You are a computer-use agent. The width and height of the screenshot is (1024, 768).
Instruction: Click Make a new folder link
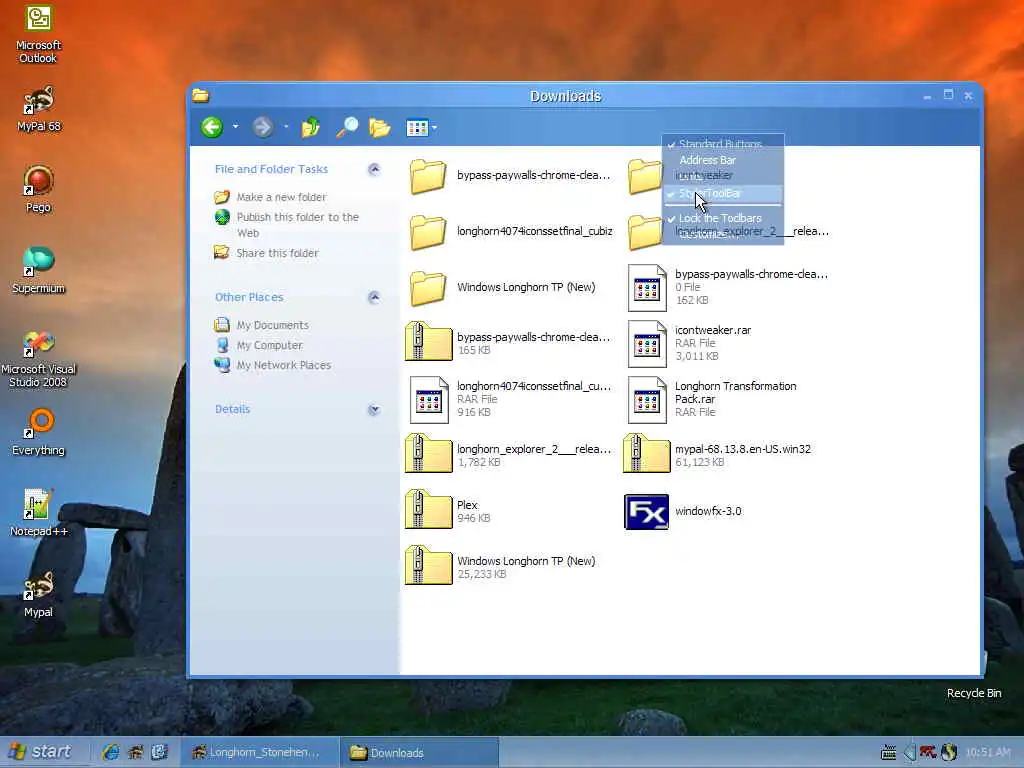[x=281, y=197]
